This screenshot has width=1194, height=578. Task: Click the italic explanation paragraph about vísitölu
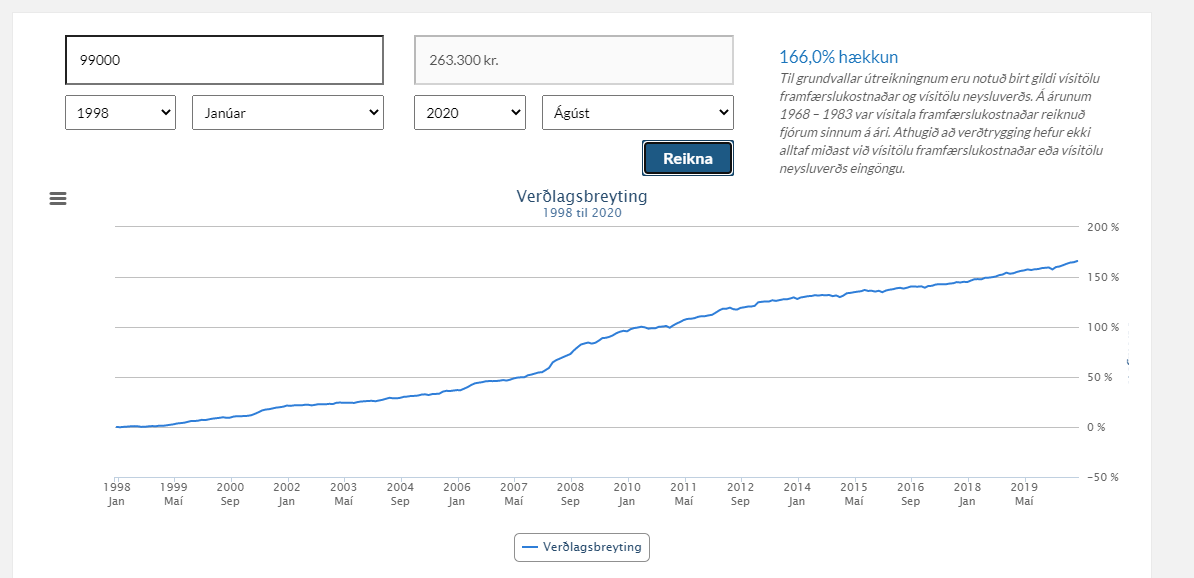[940, 123]
